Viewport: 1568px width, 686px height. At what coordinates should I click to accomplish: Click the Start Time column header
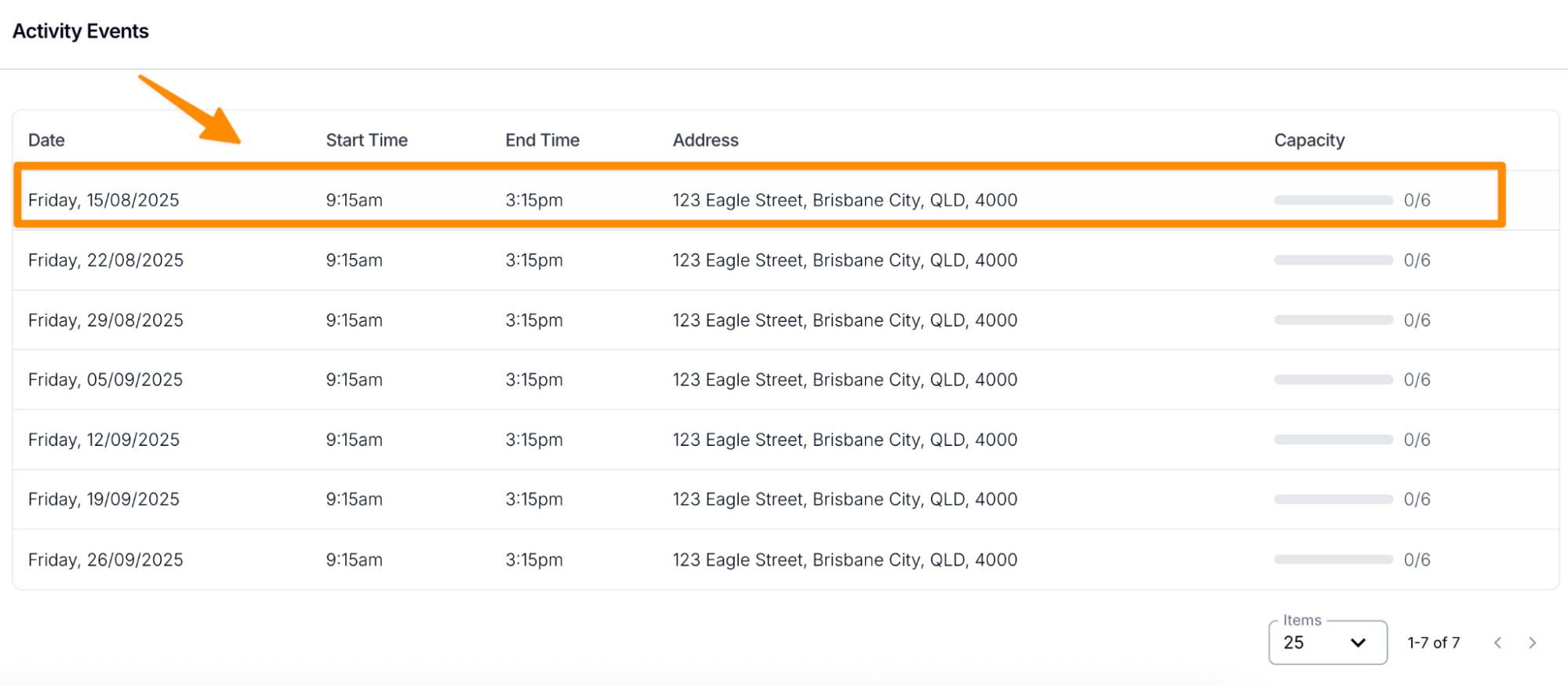coord(366,140)
